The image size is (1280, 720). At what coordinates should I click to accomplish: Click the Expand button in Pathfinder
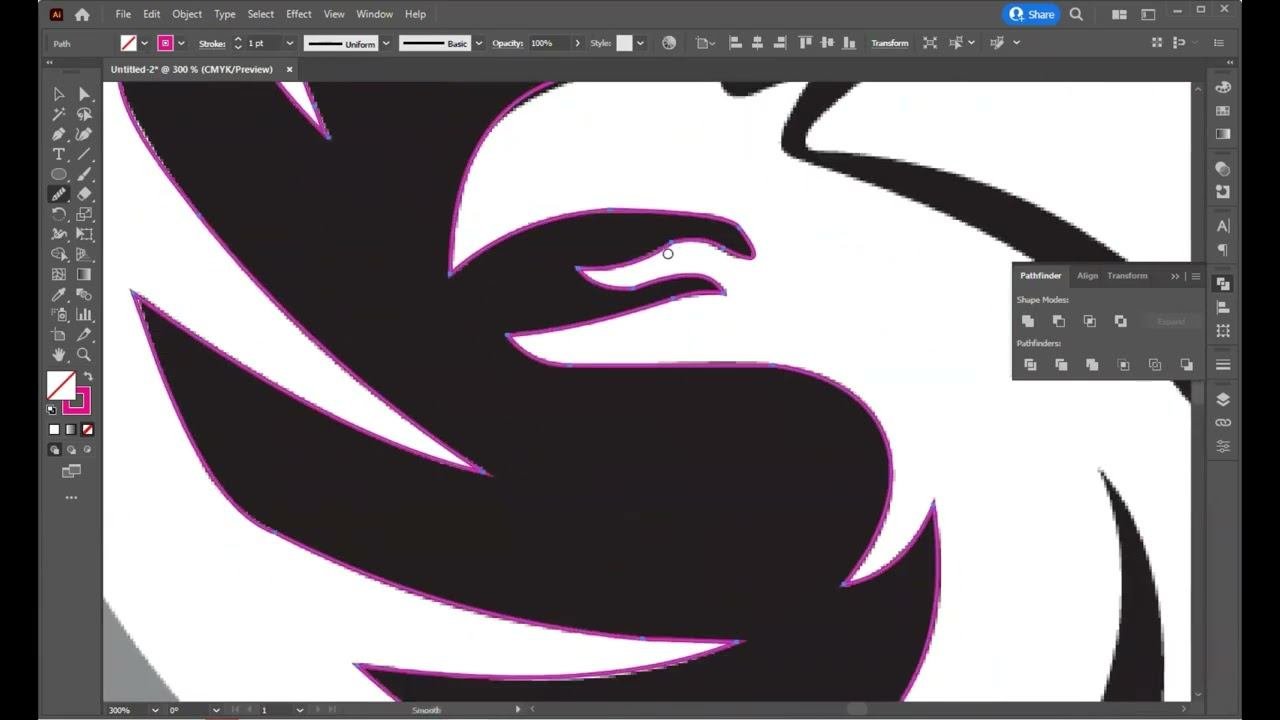pos(1171,321)
